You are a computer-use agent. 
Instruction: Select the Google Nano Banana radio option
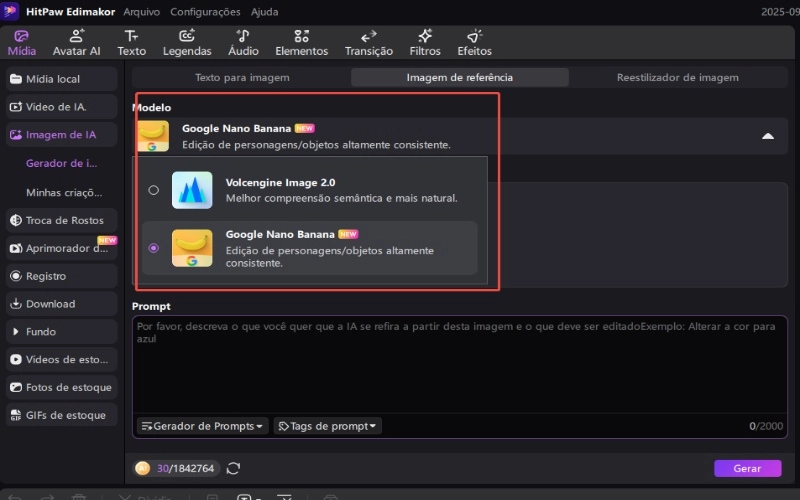(153, 248)
